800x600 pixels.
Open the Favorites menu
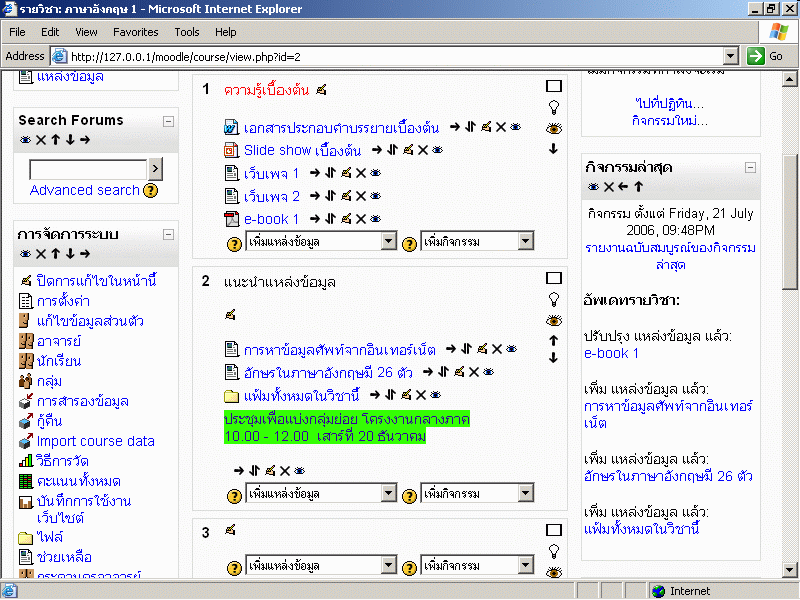coord(135,32)
